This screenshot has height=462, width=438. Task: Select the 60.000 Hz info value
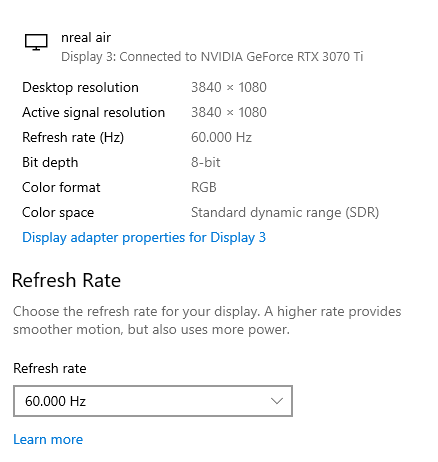point(221,137)
